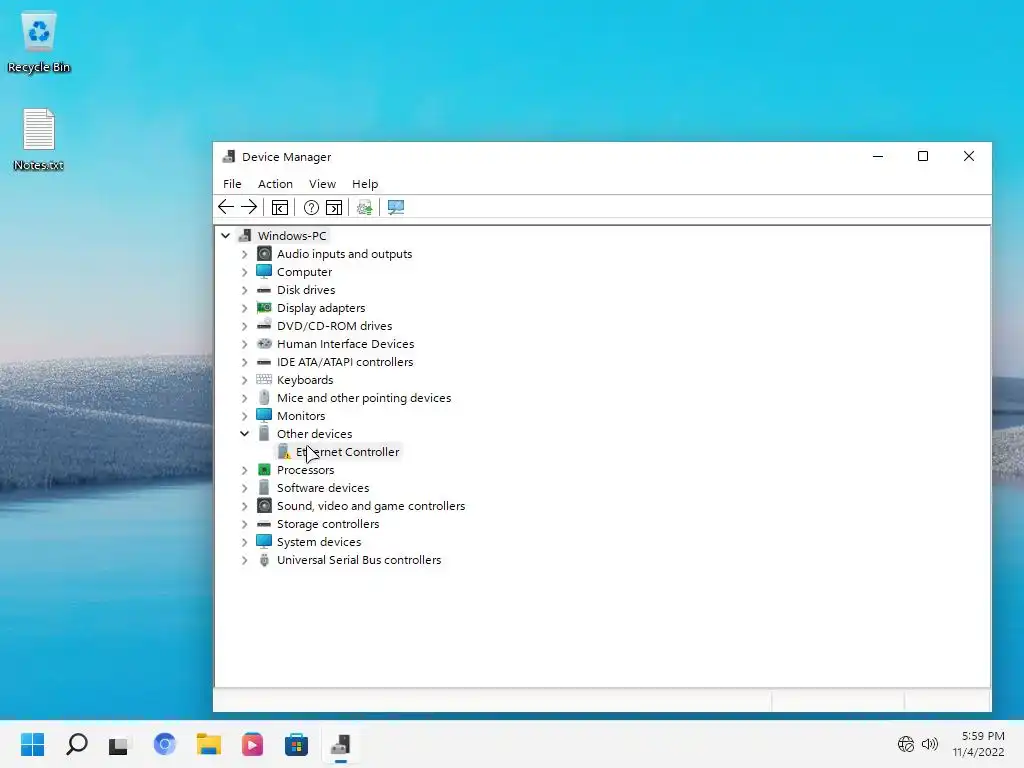Open Microsoft Store from the taskbar
Screen dimensions: 1024x768
pyautogui.click(x=296, y=744)
